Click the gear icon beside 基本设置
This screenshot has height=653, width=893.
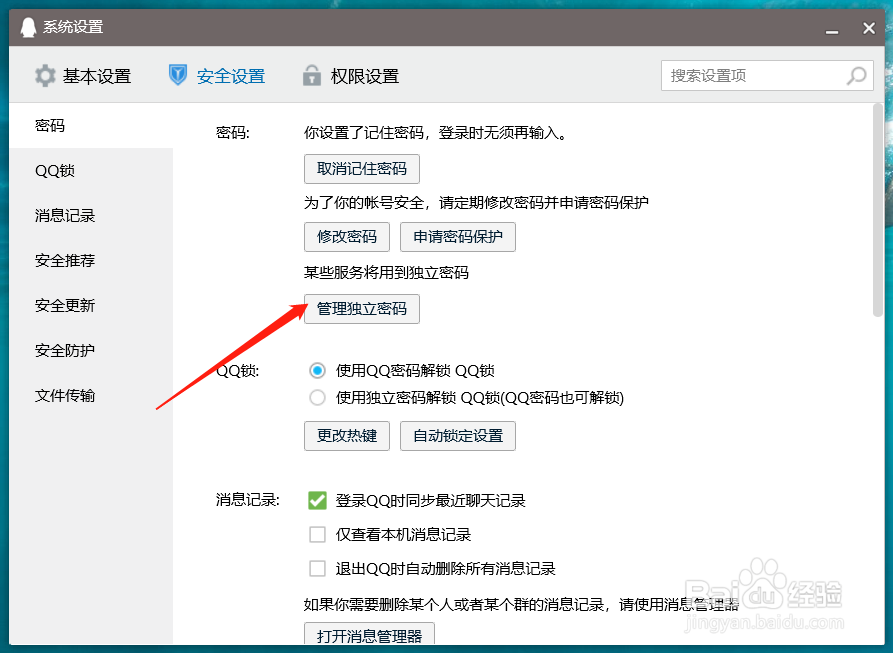pos(45,76)
